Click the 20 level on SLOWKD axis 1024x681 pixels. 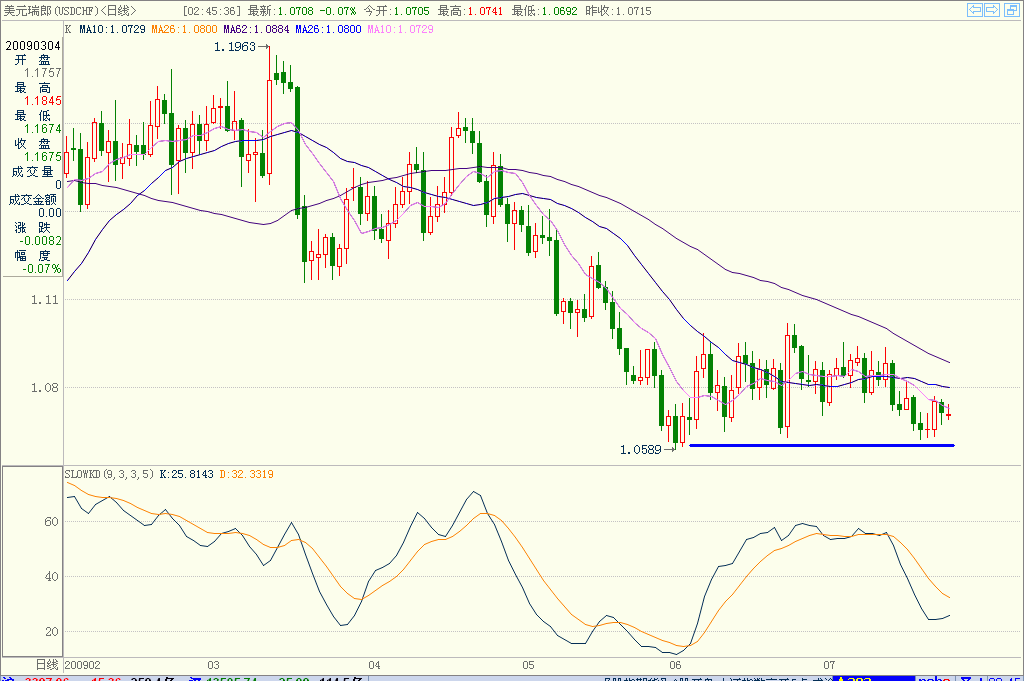click(x=52, y=632)
